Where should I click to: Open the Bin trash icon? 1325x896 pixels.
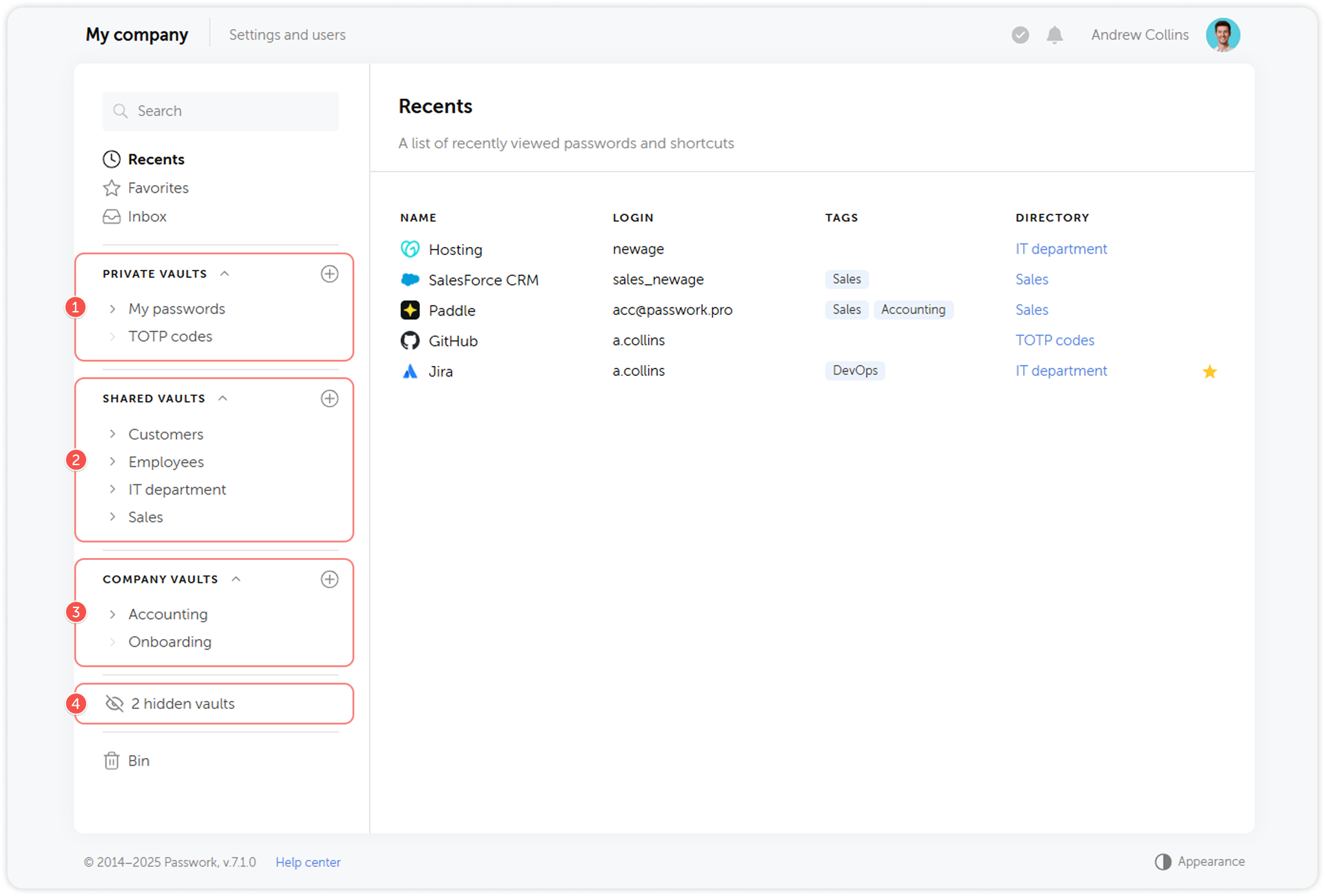pos(112,761)
